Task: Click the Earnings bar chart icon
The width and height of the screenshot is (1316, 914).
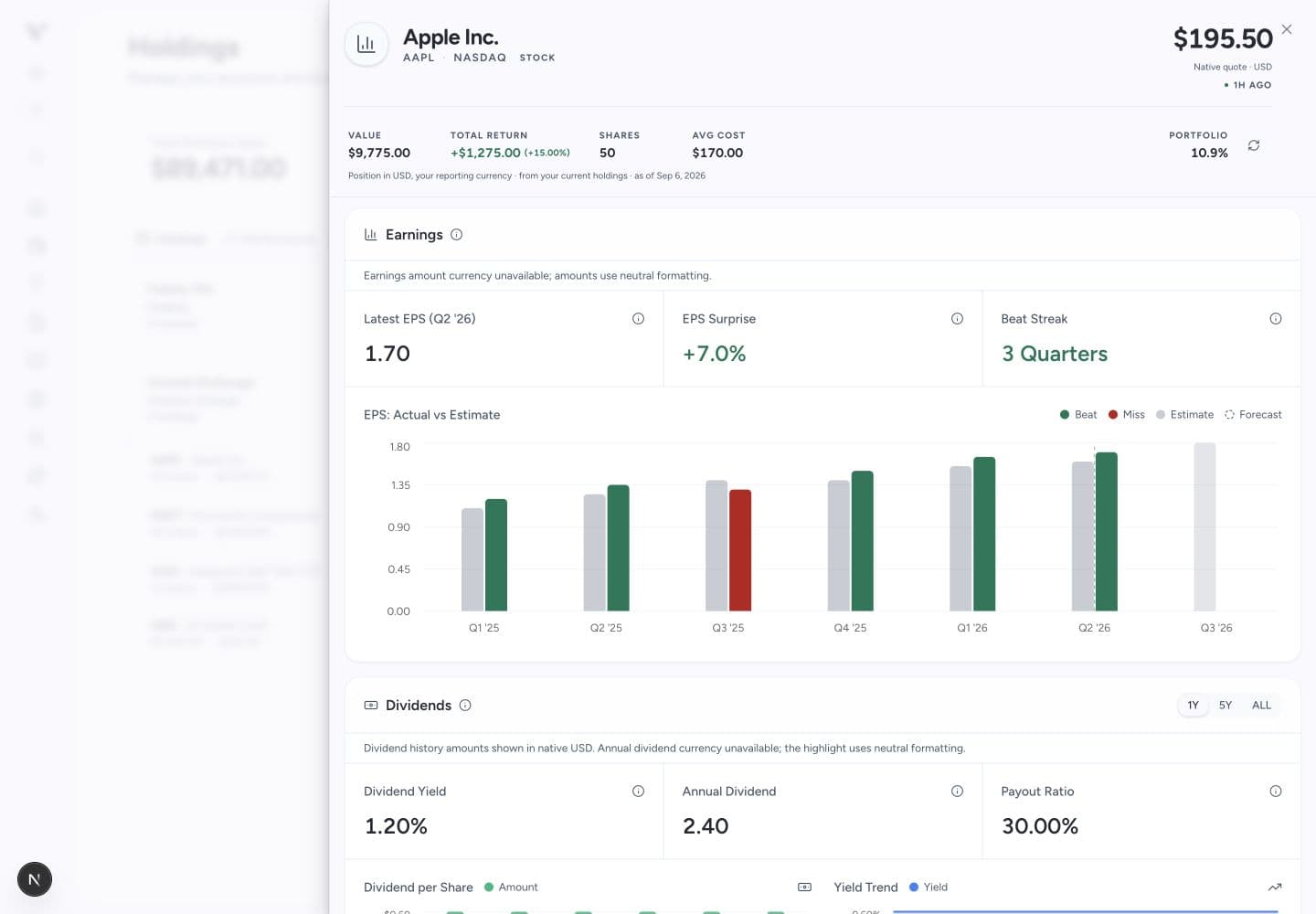Action: (x=370, y=235)
